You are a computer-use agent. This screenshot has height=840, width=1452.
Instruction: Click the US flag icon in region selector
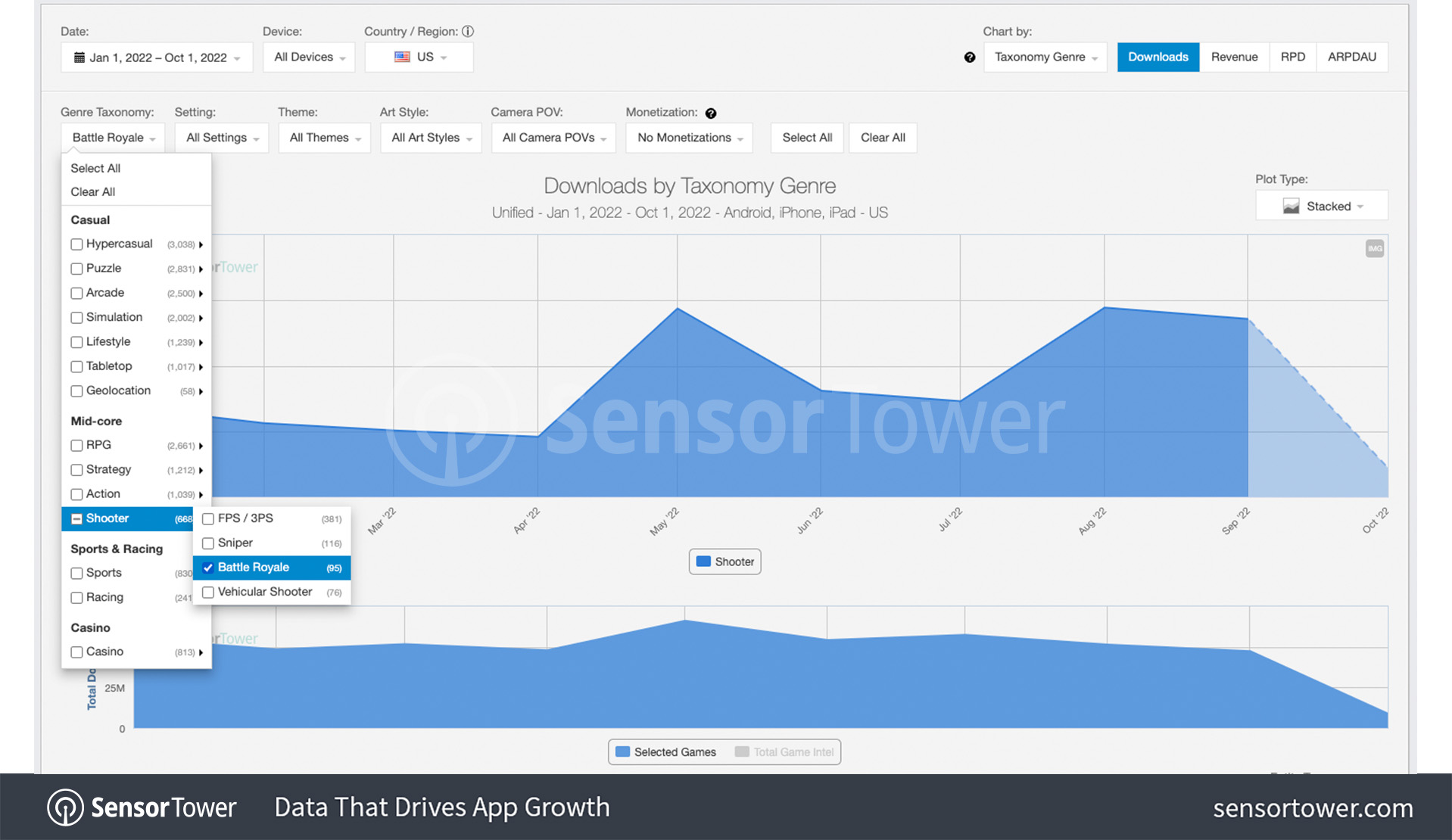(x=402, y=57)
